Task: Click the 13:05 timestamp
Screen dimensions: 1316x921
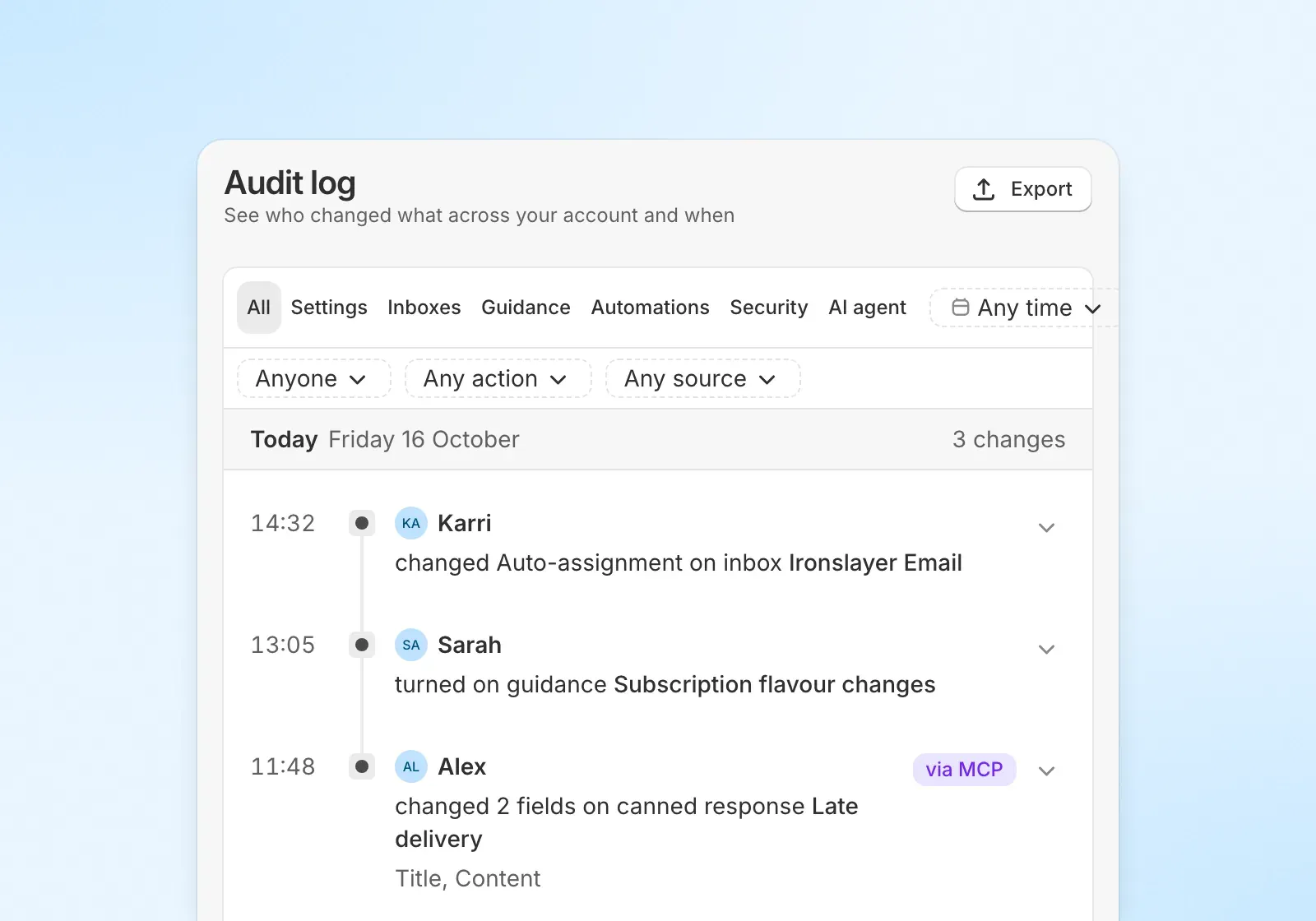Action: click(x=283, y=645)
